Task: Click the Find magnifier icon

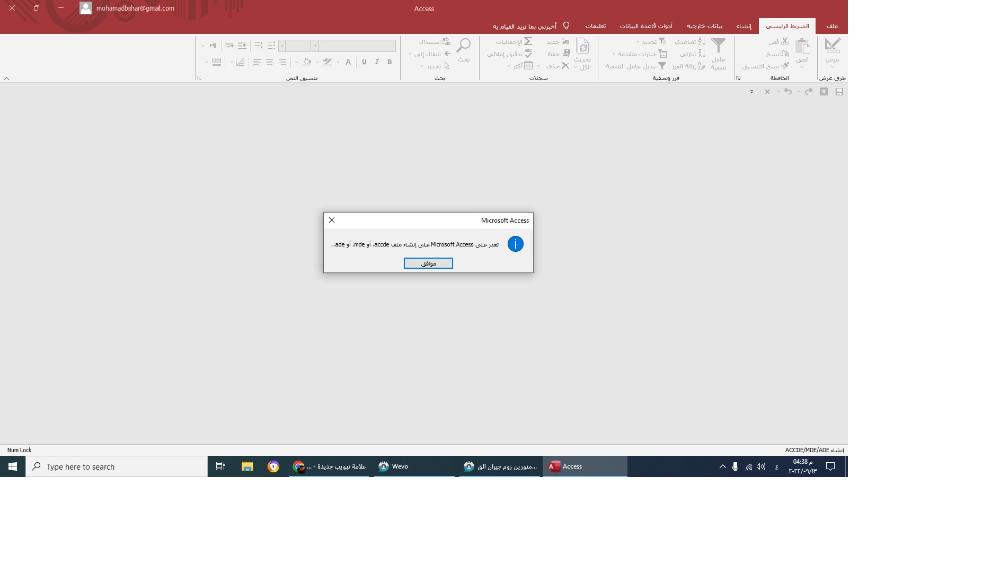Action: [x=464, y=45]
